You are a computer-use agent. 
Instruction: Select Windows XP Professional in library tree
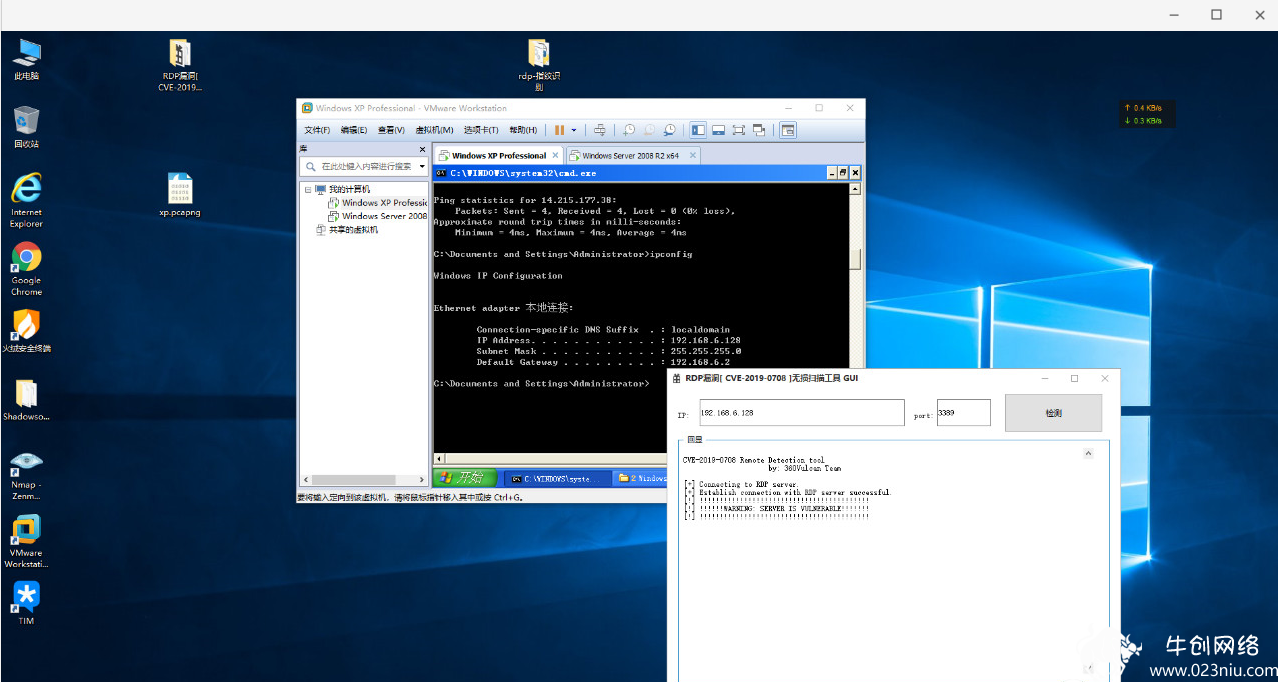coord(378,203)
